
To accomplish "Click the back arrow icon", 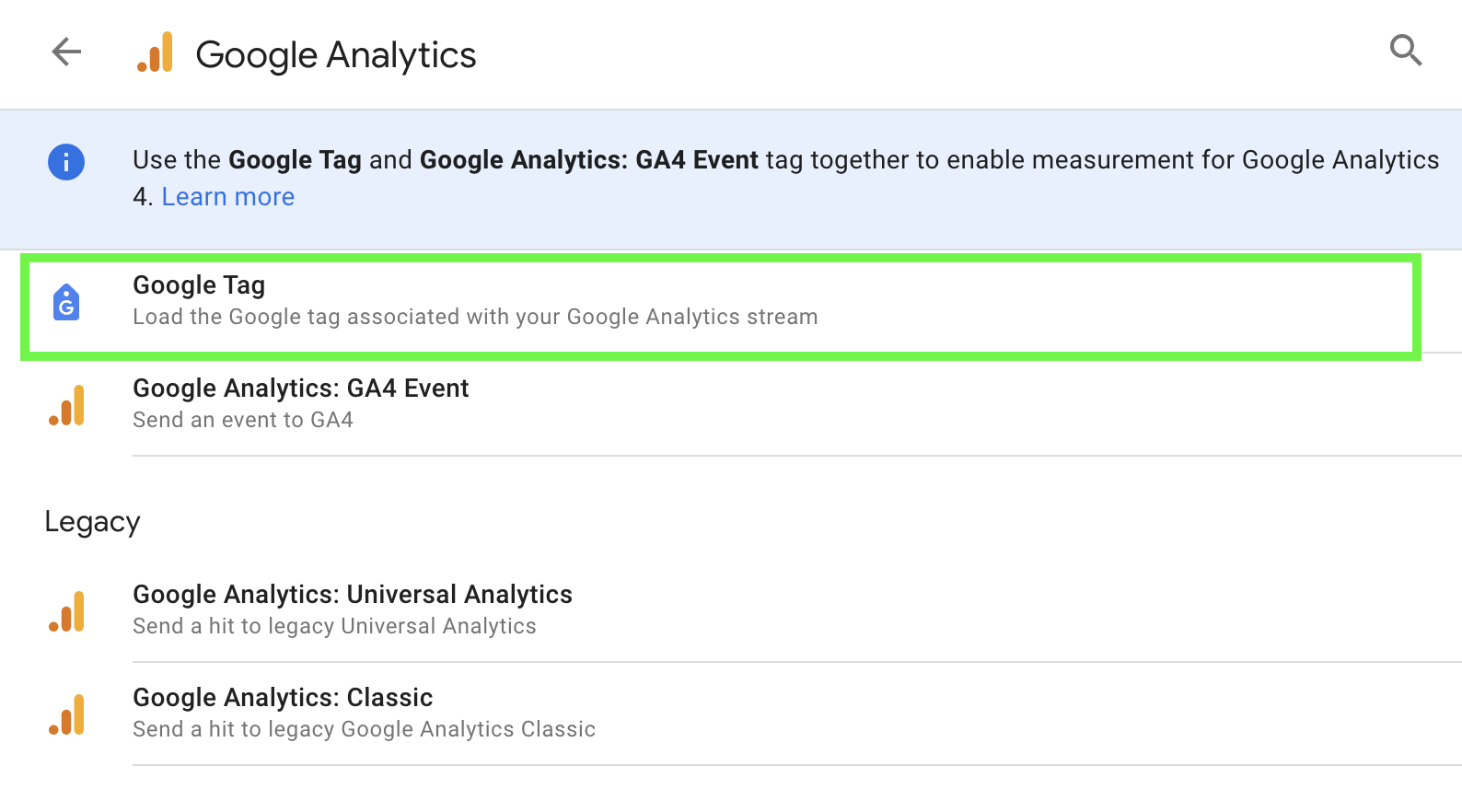I will click(65, 52).
